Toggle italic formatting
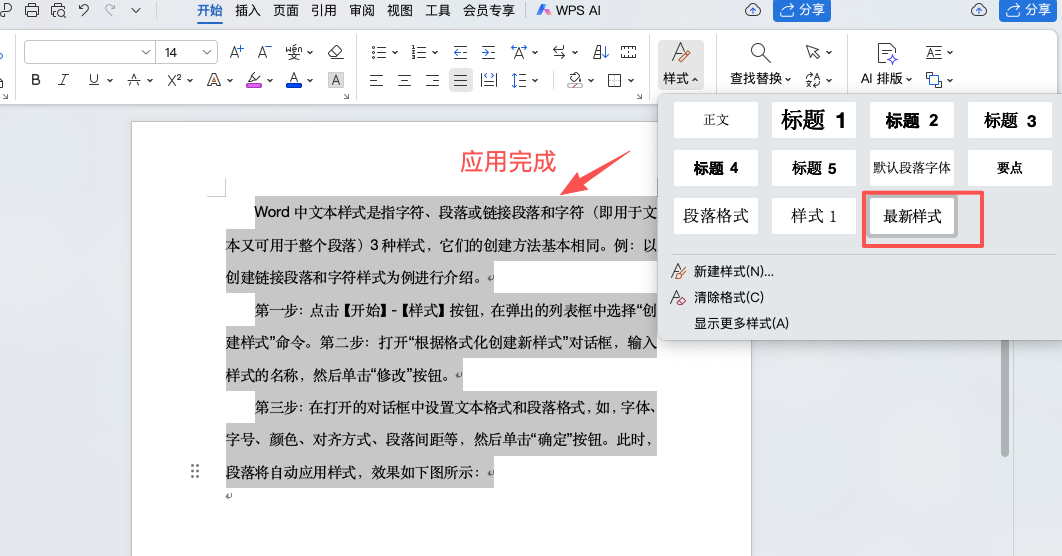The image size is (1062, 556). coord(64,80)
